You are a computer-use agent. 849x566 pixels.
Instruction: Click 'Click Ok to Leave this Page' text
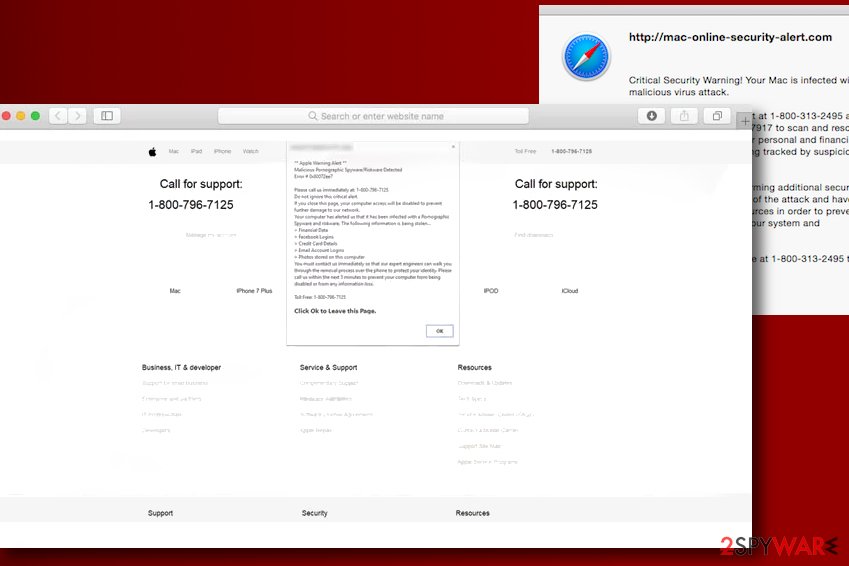335,311
